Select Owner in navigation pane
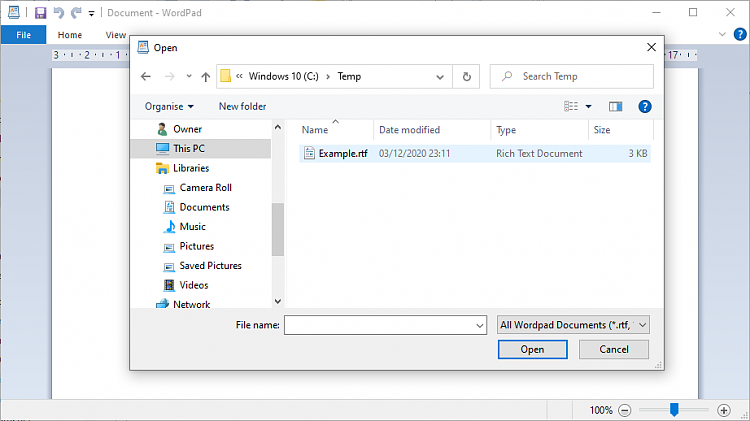This screenshot has width=750, height=421. coord(188,129)
